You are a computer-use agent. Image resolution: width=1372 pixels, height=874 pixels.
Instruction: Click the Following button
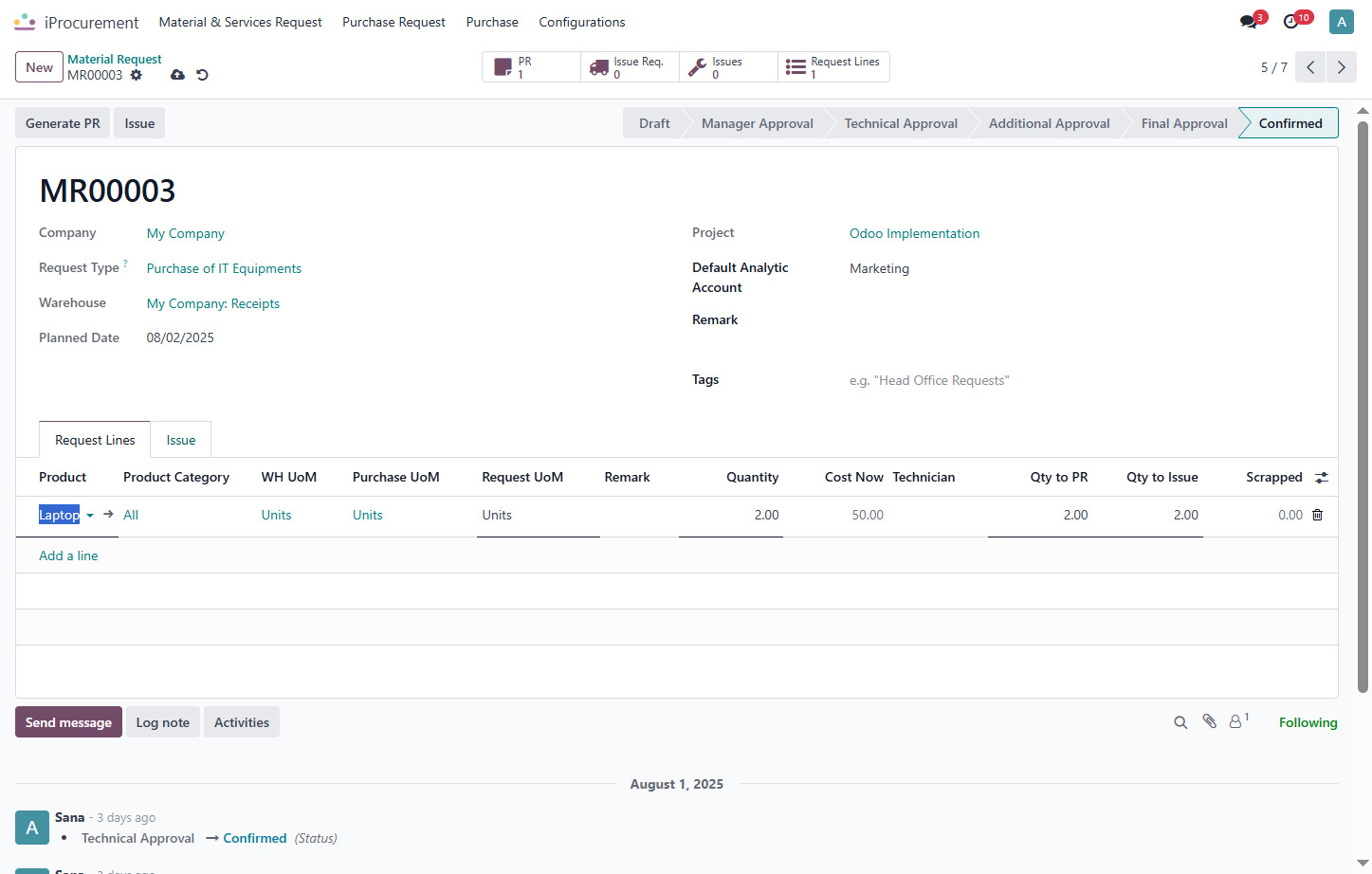point(1308,722)
